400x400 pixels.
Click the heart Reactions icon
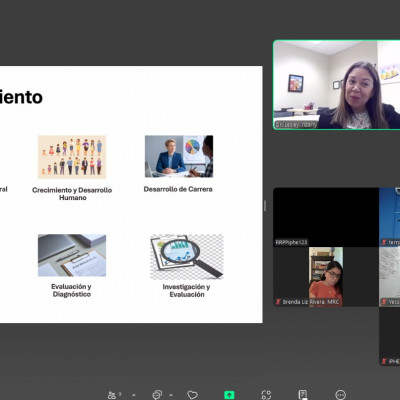click(192, 395)
